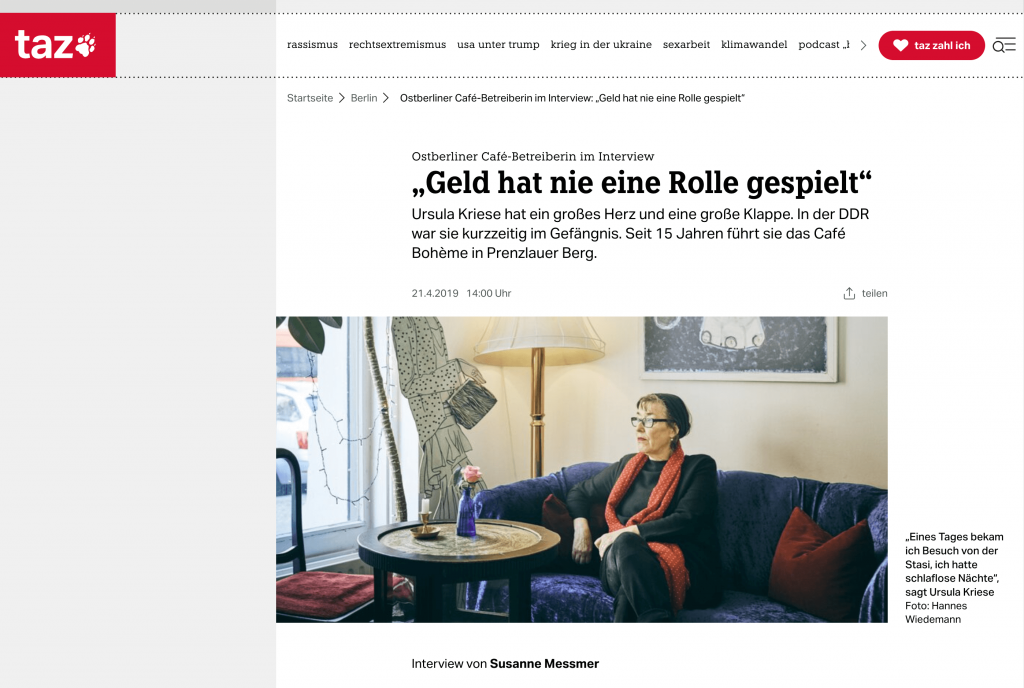The image size is (1024, 688).
Task: Open the rassismus topic
Action: coord(312,44)
